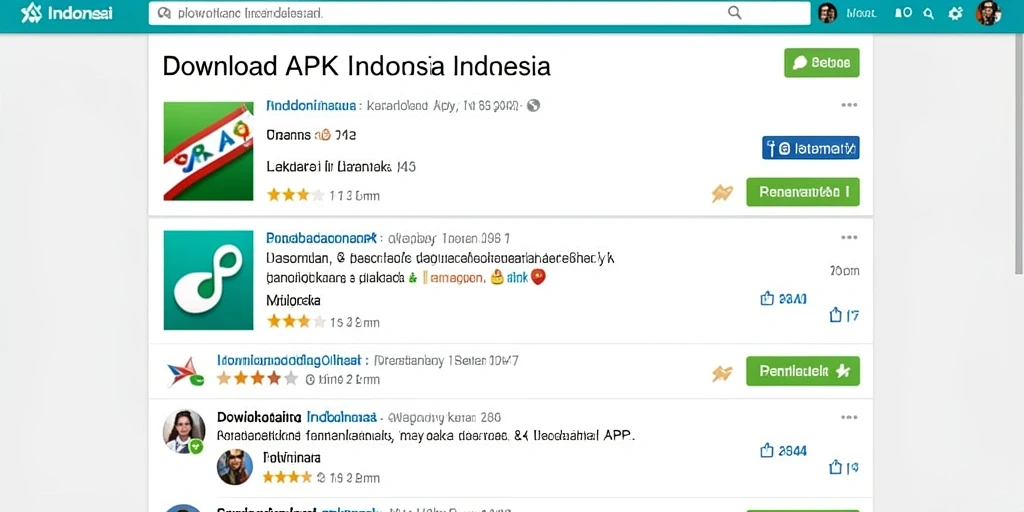Viewport: 1024px width, 512px height.
Task: Open the settings gear icon in header
Action: 955,13
